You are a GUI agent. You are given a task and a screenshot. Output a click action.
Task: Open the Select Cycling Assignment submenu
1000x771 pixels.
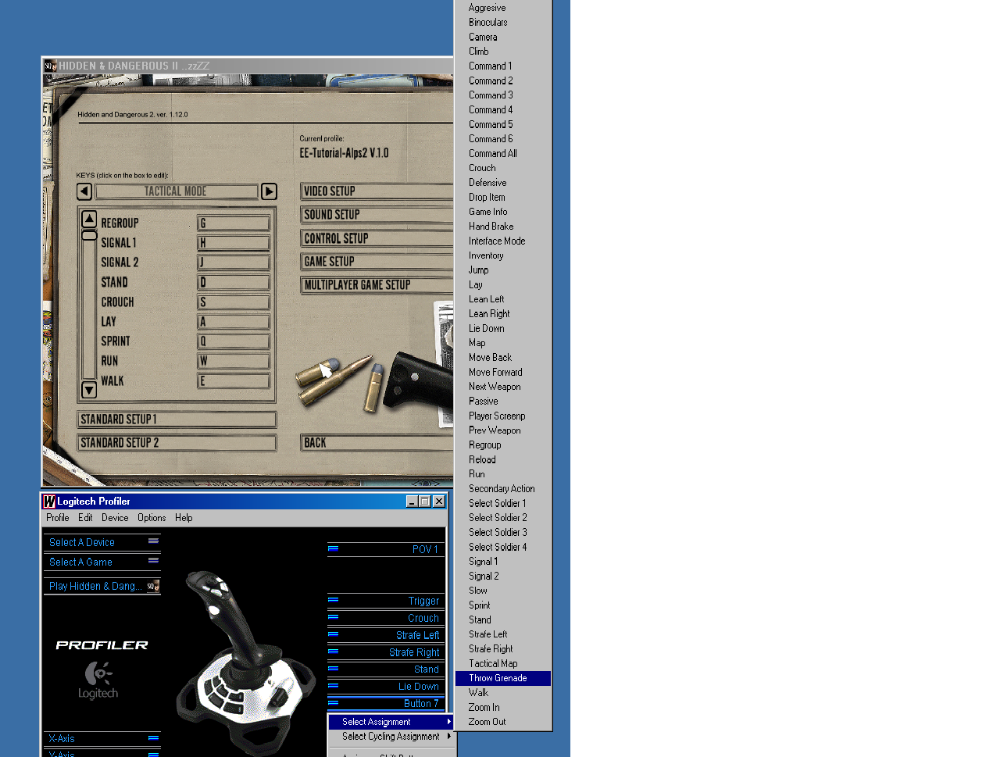click(391, 737)
